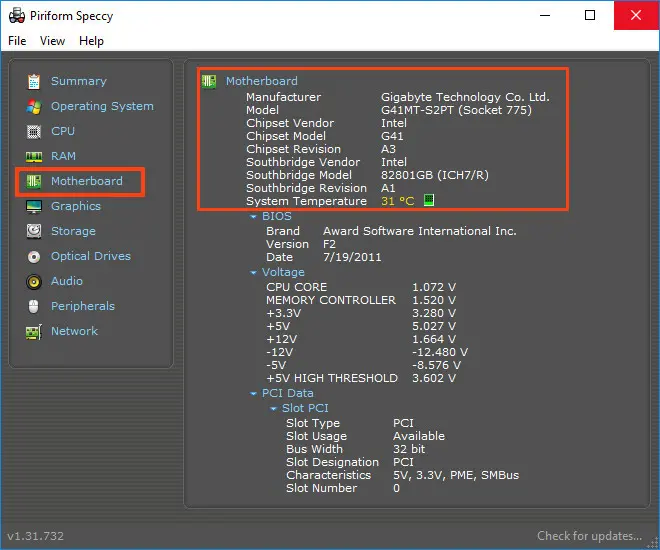The height and width of the screenshot is (550, 660).
Task: Open the Help menu
Action: 91,41
